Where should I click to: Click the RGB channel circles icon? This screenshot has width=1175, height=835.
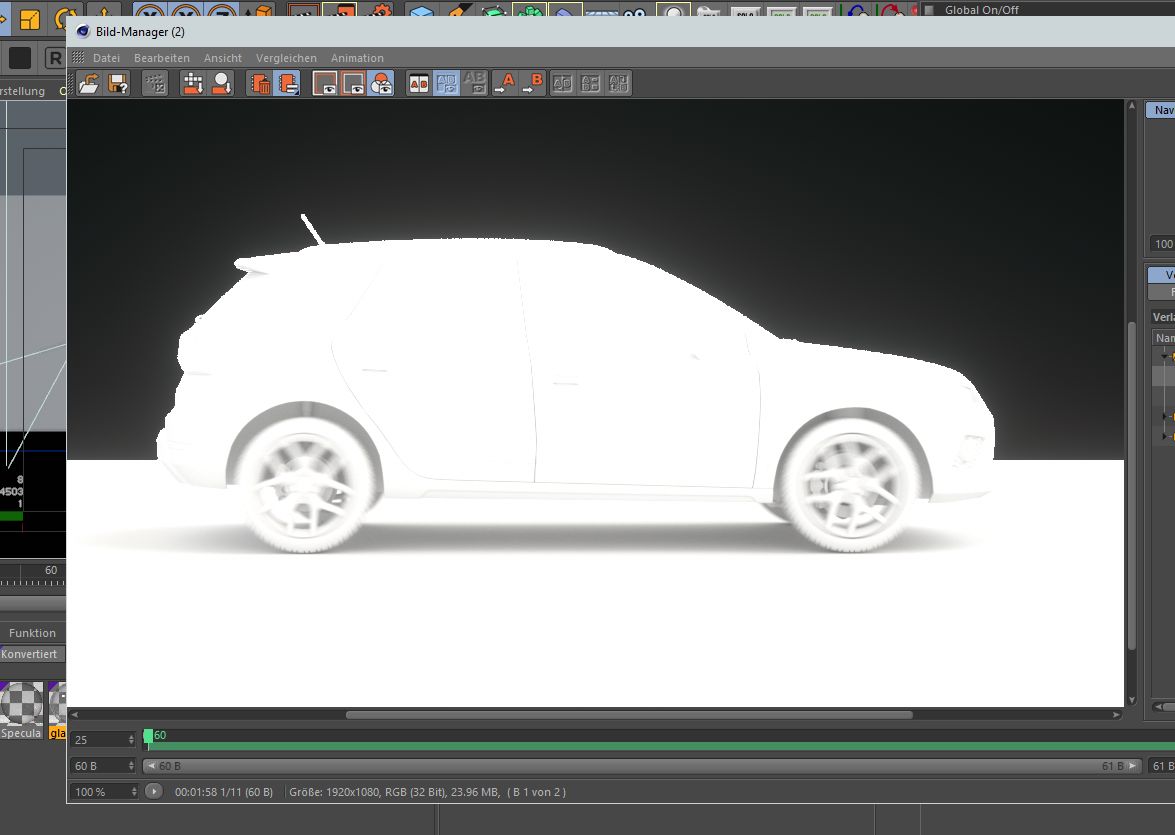coord(380,84)
